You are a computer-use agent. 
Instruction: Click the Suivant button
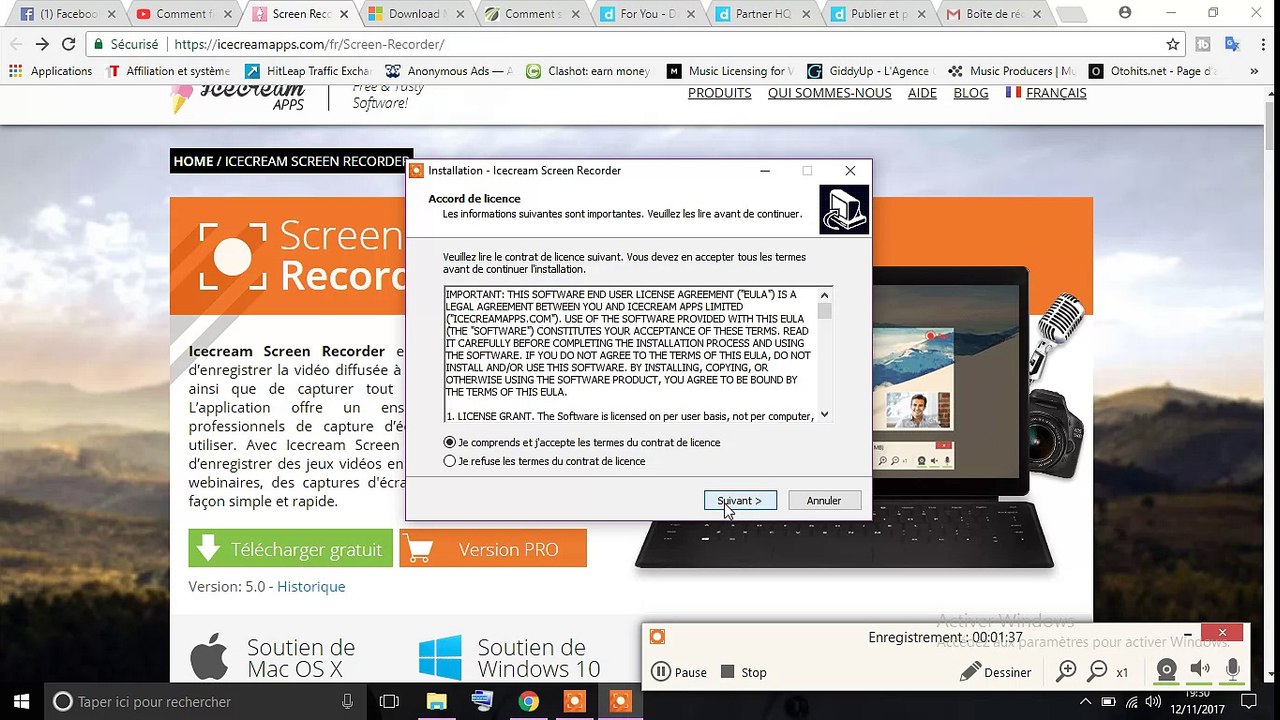point(740,500)
